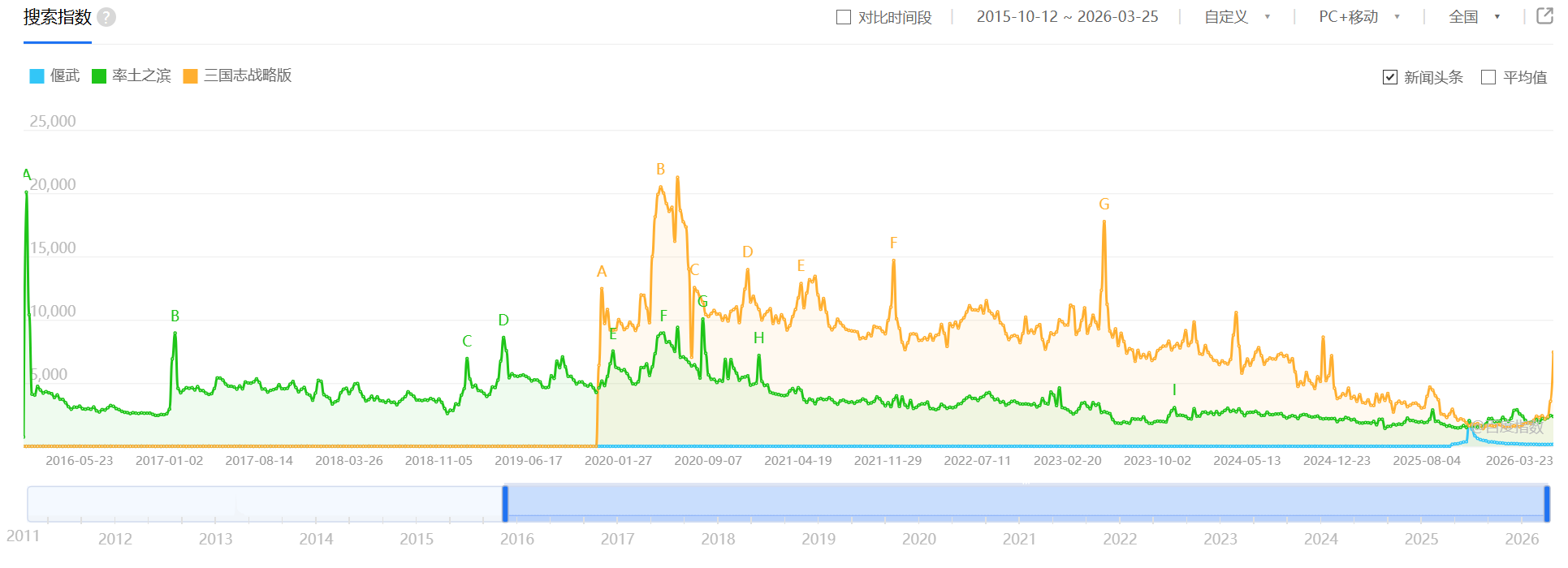1568x568 pixels.
Task: Click the help question mark beside 搜索指数
Action: [x=106, y=17]
